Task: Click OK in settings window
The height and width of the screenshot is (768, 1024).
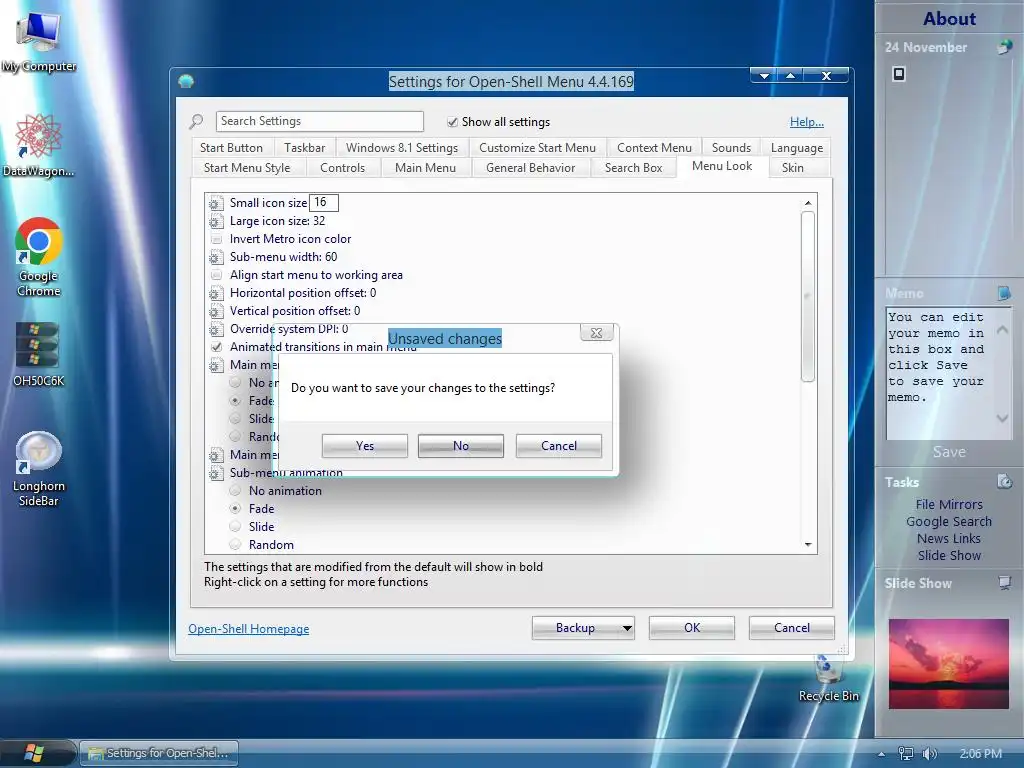Action: pyautogui.click(x=692, y=628)
